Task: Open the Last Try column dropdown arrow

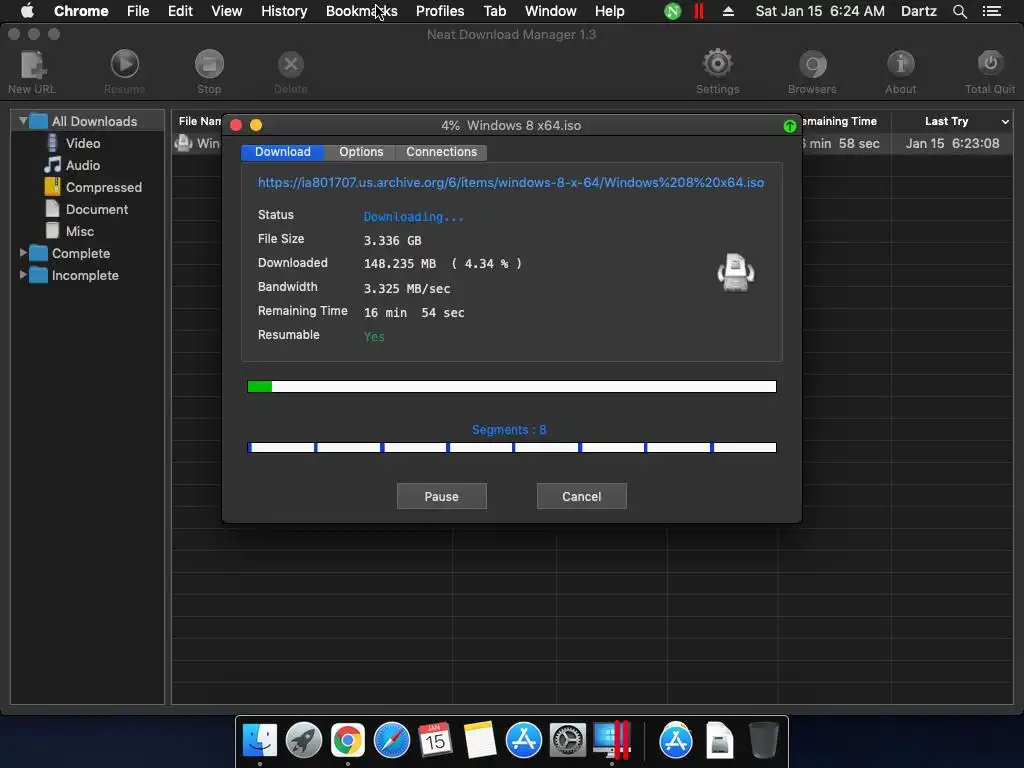Action: (1004, 121)
